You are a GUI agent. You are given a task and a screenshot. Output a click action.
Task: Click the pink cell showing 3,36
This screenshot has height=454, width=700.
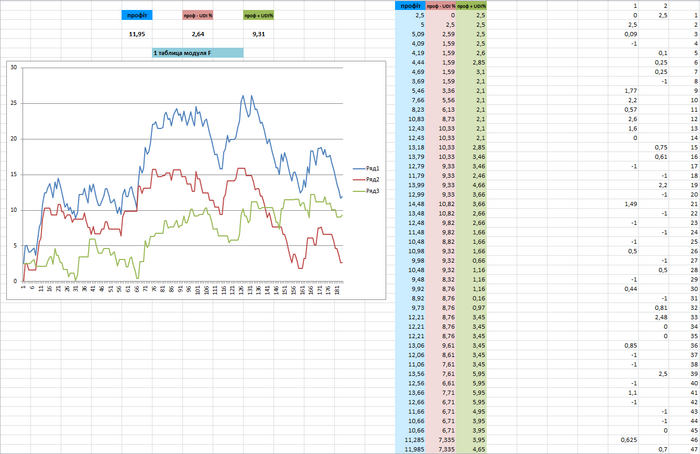tap(441, 91)
